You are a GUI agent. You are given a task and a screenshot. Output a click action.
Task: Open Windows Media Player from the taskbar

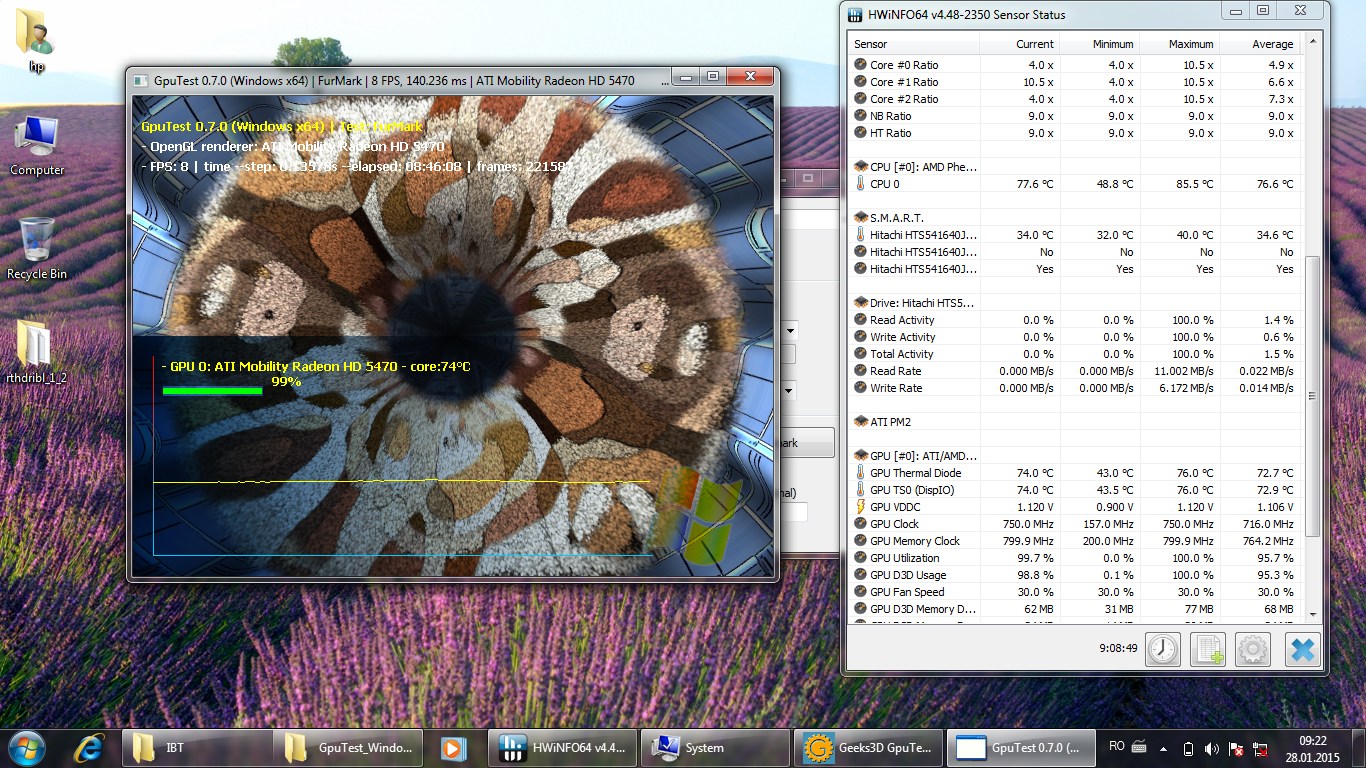tap(453, 747)
